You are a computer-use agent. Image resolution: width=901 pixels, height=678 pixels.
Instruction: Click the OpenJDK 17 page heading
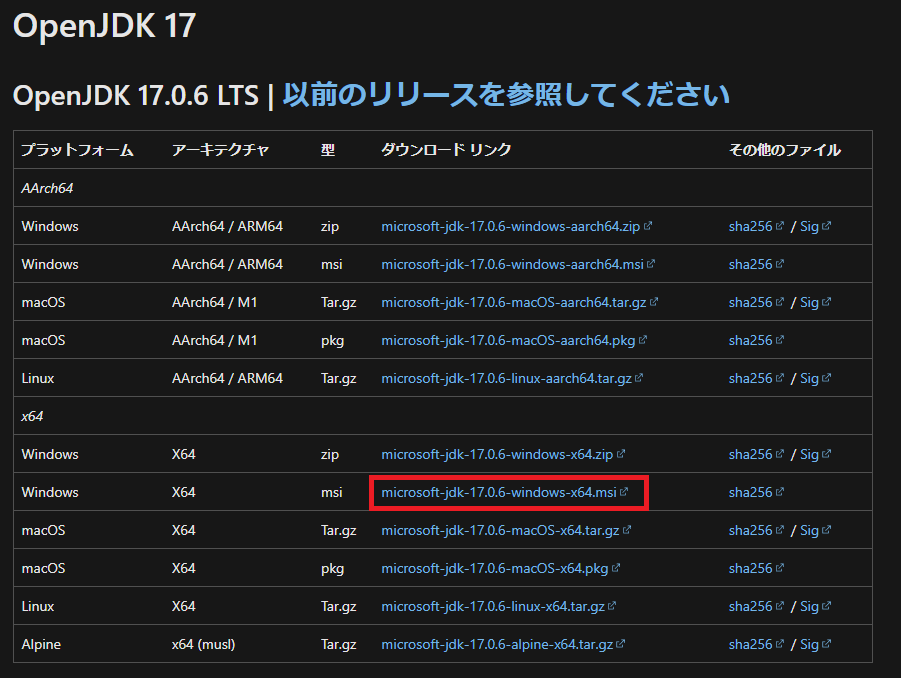pos(105,26)
